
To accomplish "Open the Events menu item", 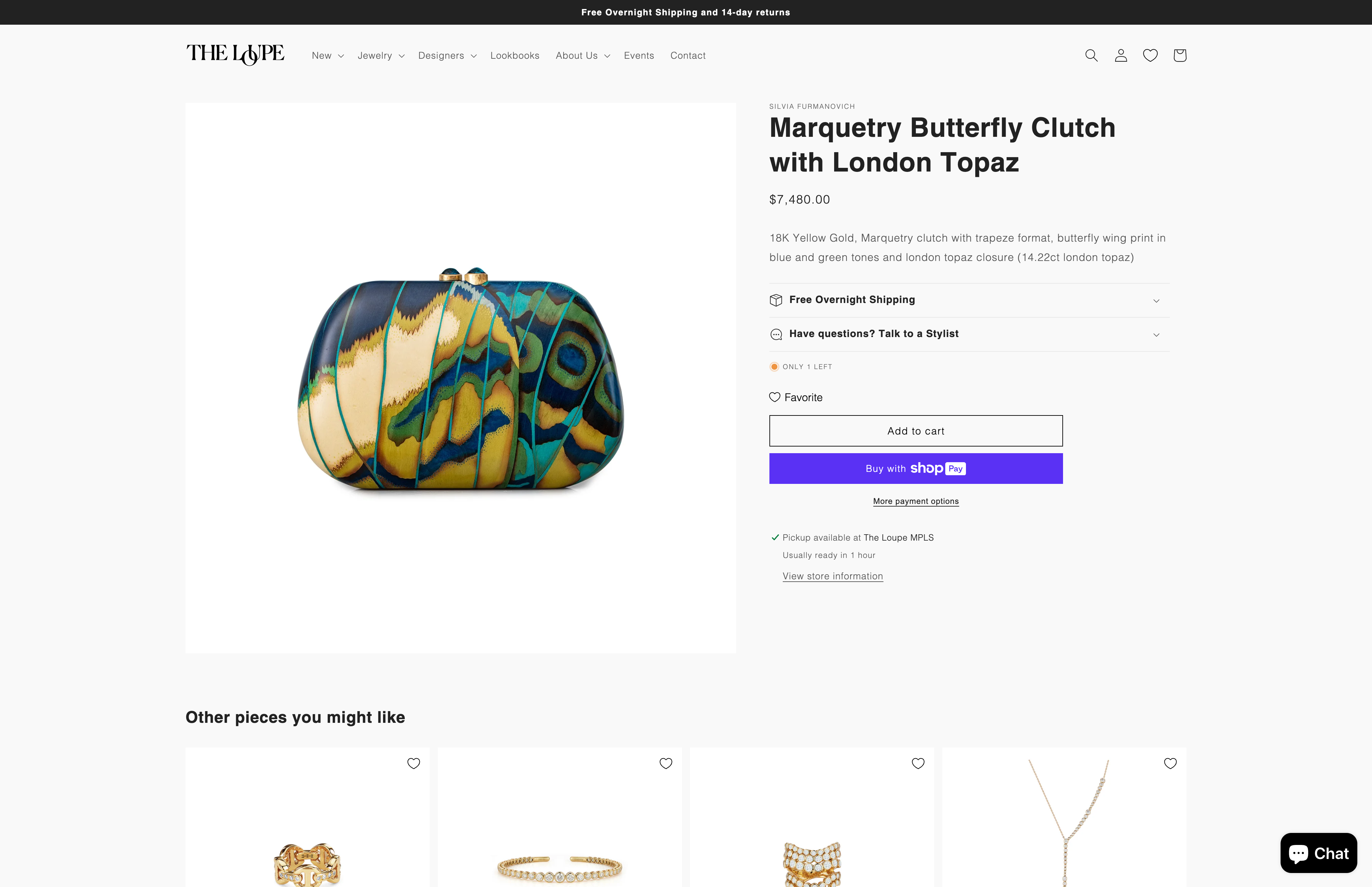I will pos(639,55).
